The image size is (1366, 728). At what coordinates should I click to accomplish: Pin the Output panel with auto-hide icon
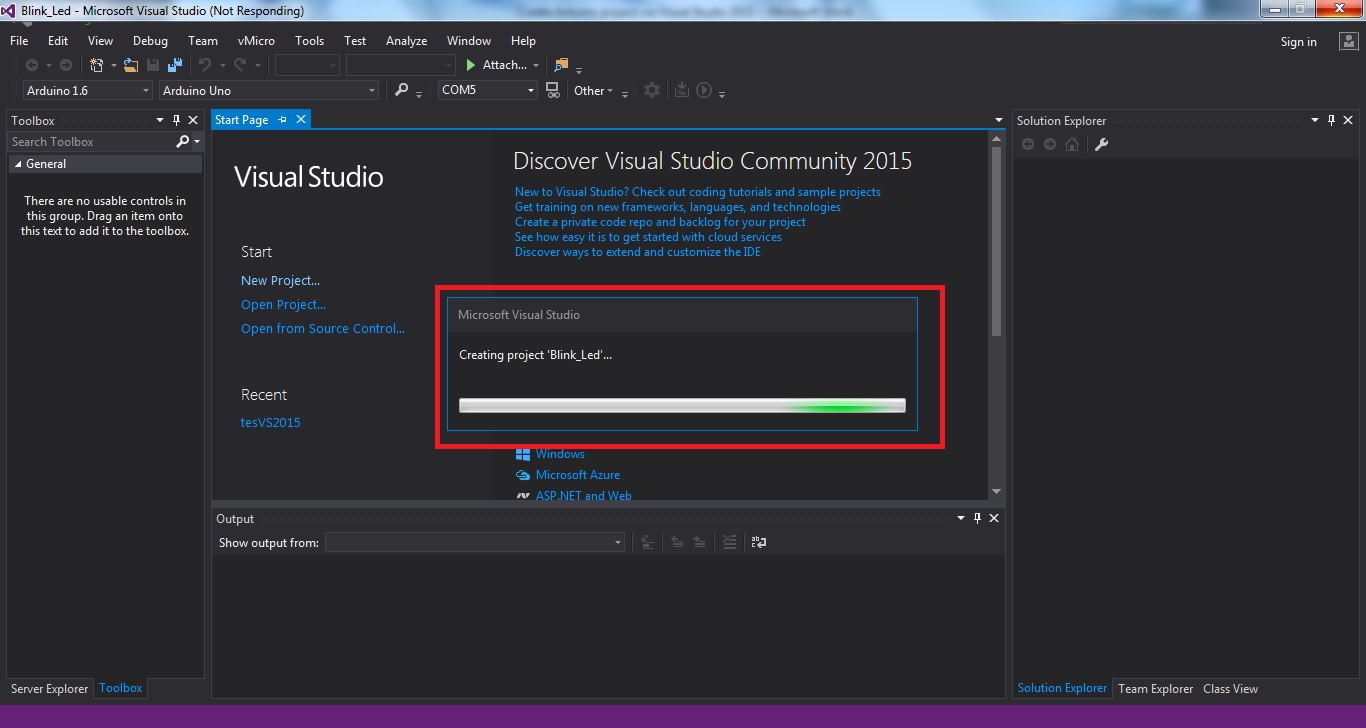pos(978,518)
